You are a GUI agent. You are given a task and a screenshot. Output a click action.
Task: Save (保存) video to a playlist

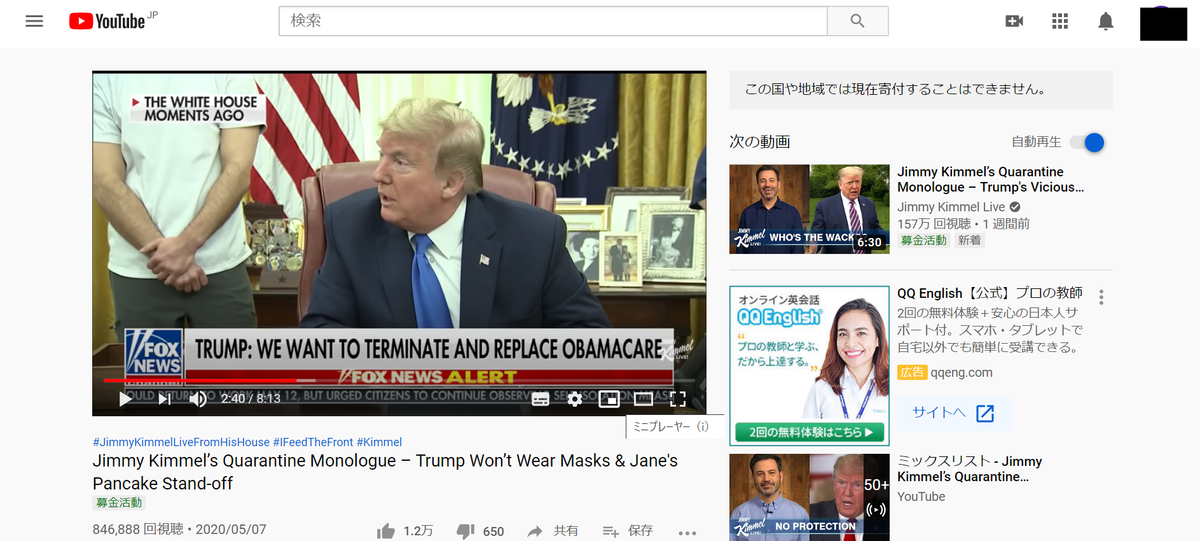coord(628,531)
